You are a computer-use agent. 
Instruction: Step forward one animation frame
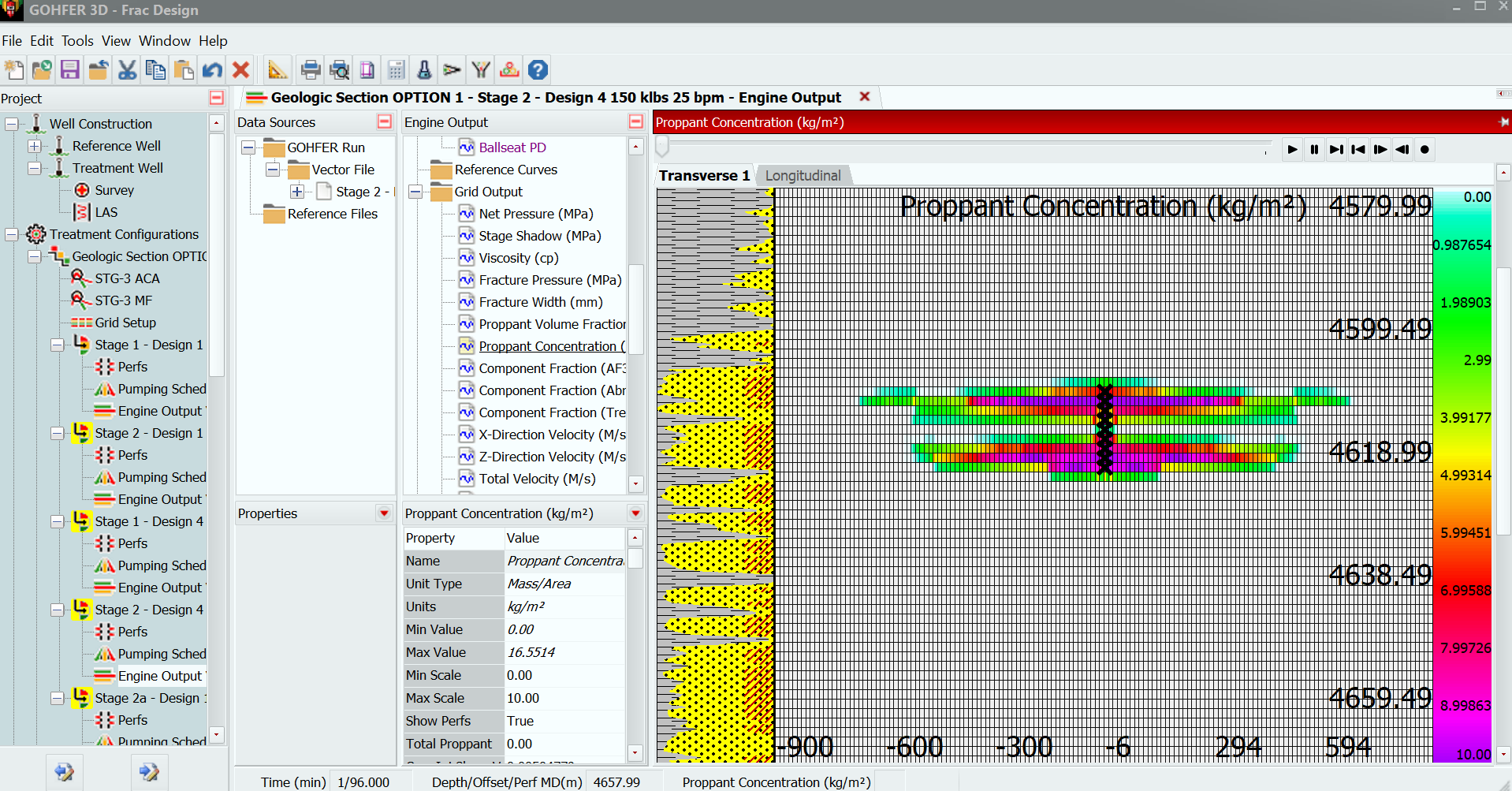[x=1380, y=149]
